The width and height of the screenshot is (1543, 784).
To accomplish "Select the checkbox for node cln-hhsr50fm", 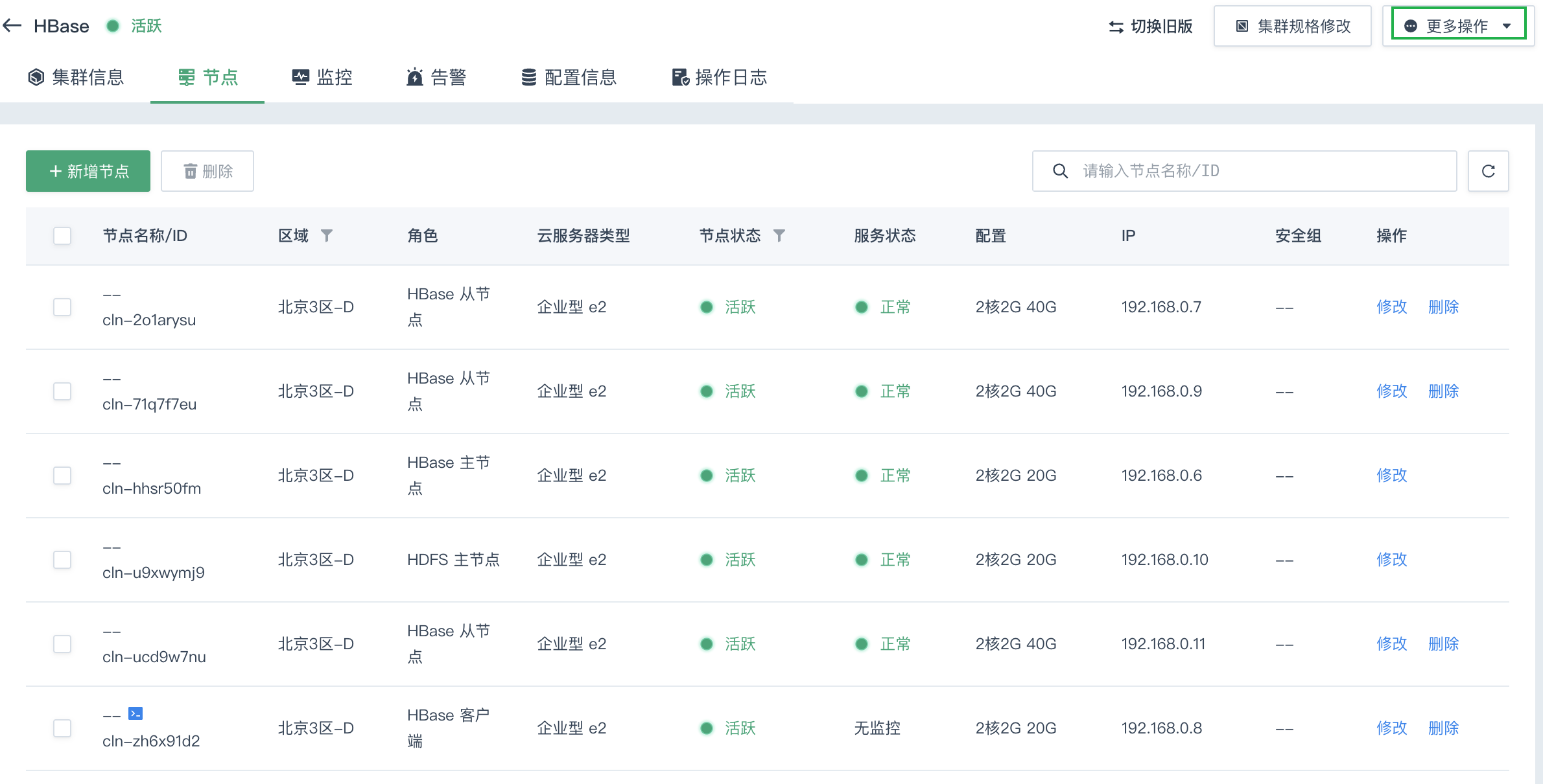I will click(x=62, y=476).
